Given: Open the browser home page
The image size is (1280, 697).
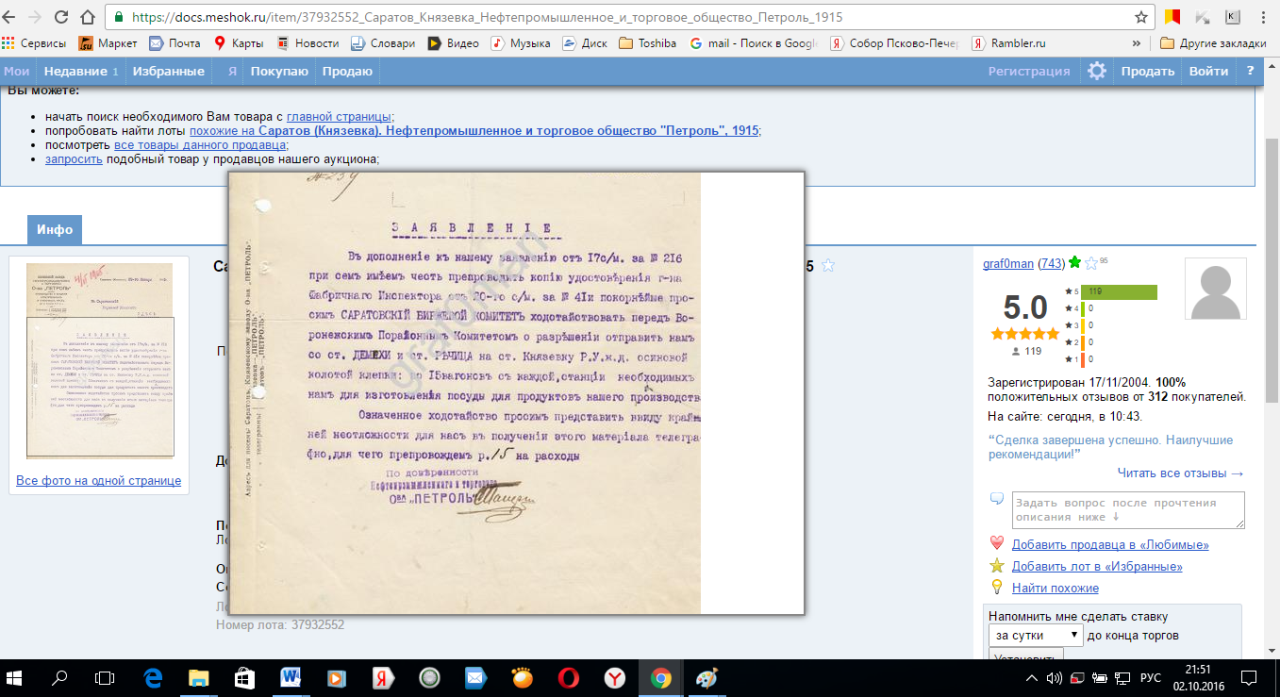Looking at the screenshot, I should (87, 17).
